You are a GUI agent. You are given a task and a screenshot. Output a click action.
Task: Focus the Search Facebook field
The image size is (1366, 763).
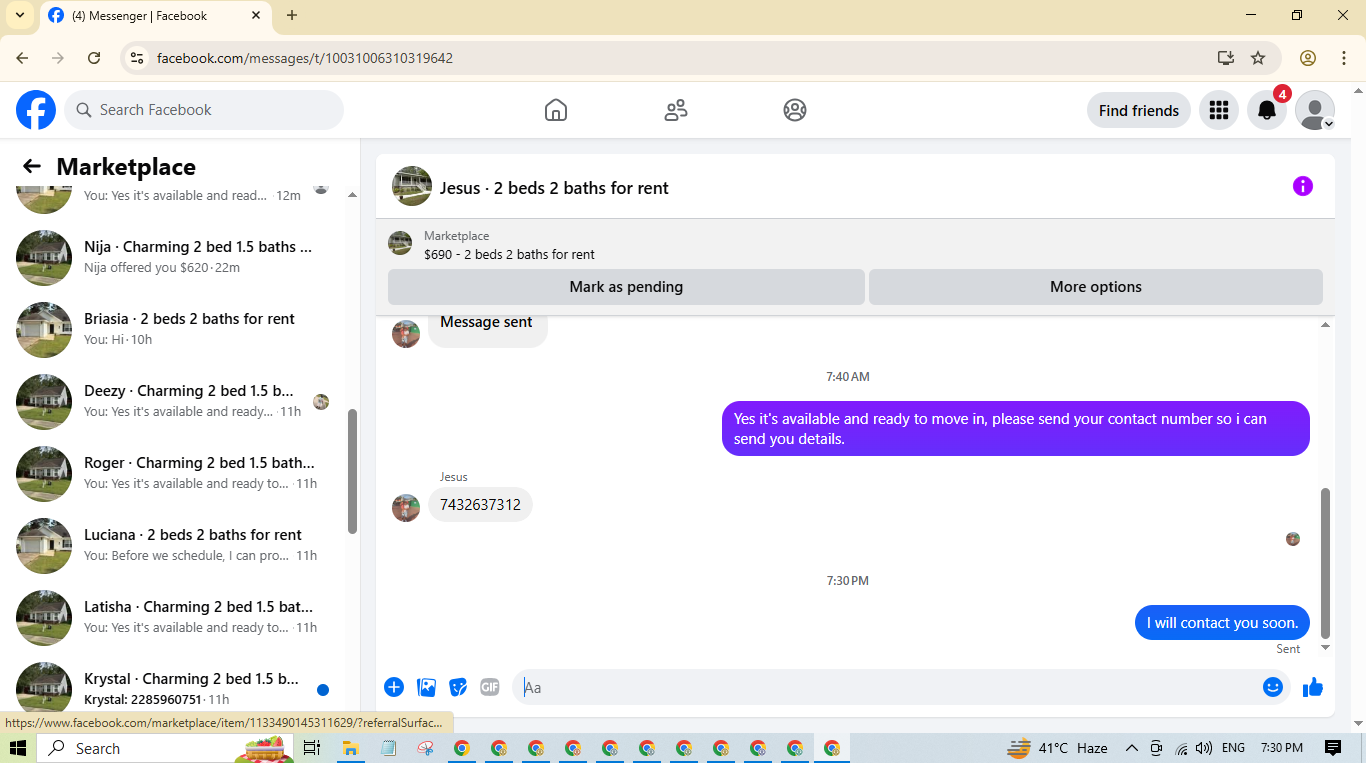coord(204,110)
